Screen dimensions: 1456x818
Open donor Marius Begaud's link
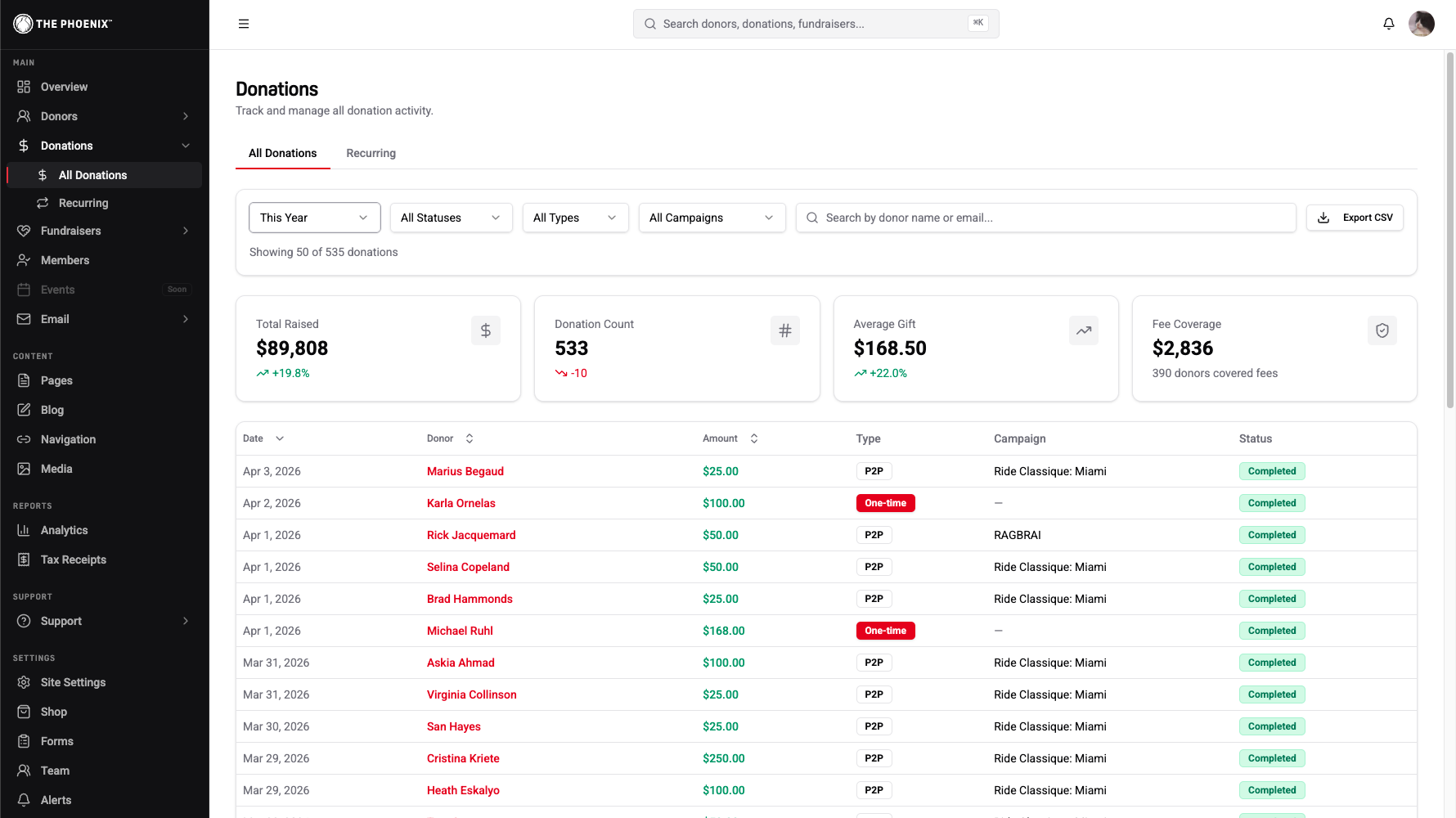[x=465, y=471]
